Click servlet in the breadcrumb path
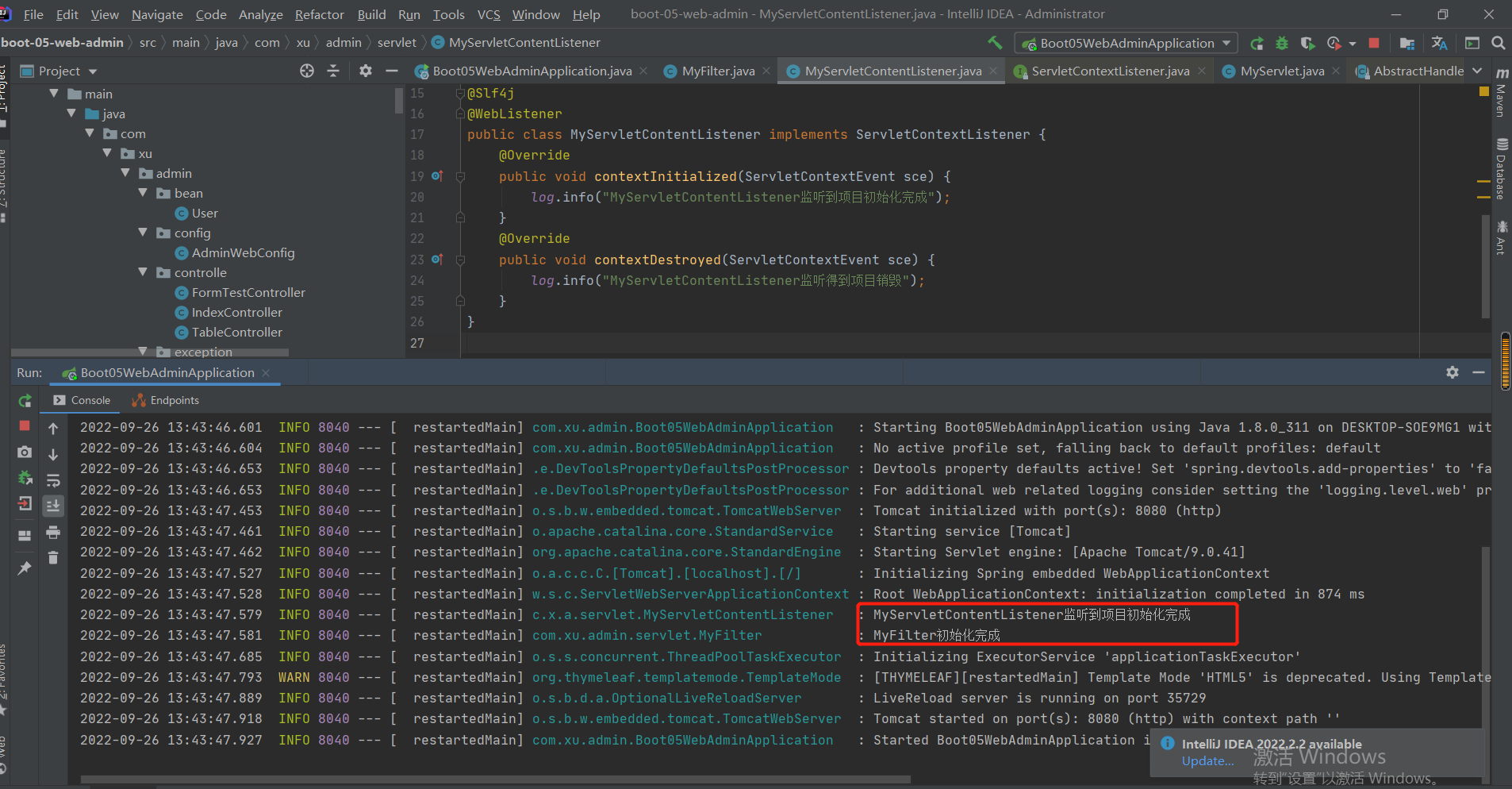Image resolution: width=1512 pixels, height=789 pixels. point(397,42)
